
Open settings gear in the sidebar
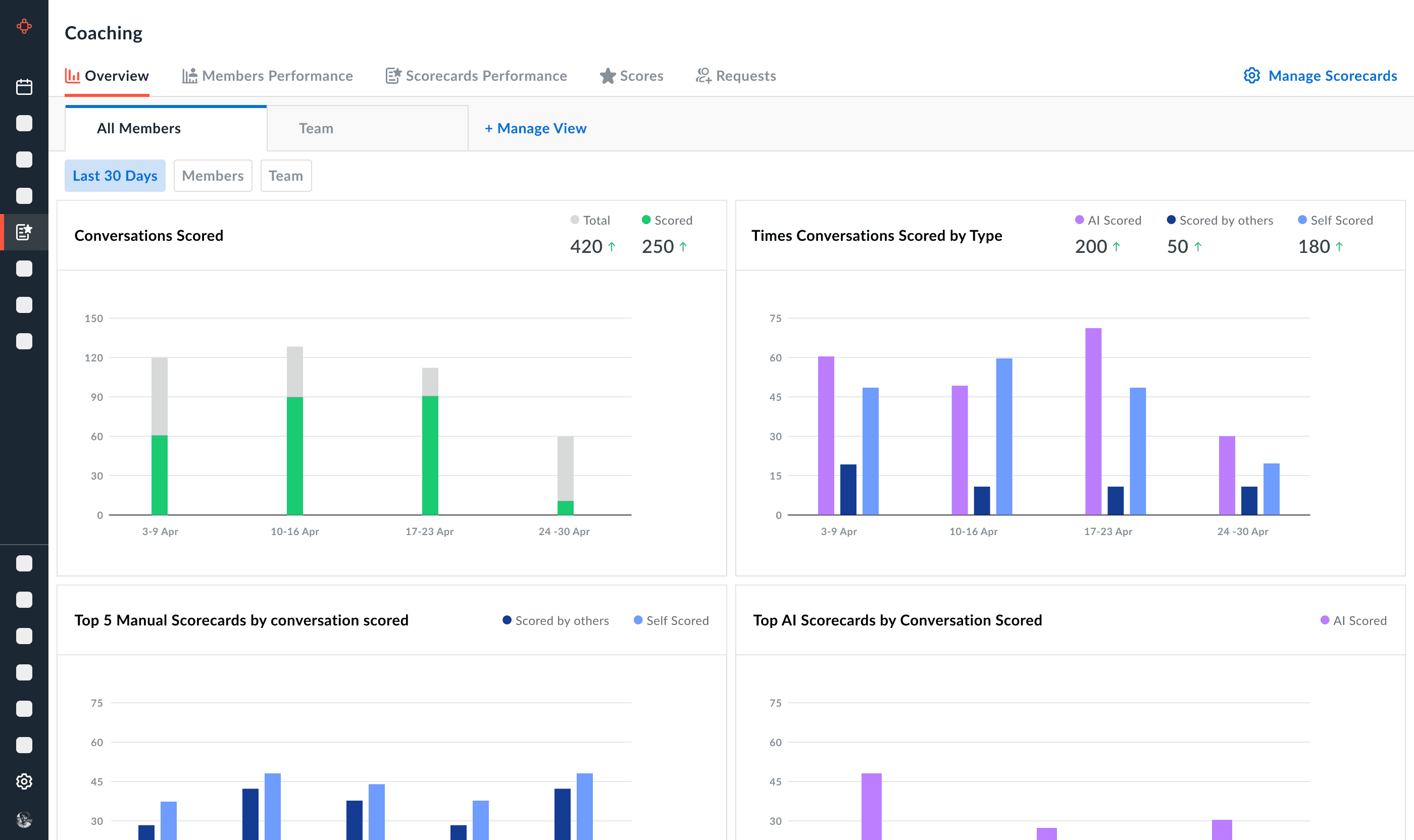pos(24,781)
